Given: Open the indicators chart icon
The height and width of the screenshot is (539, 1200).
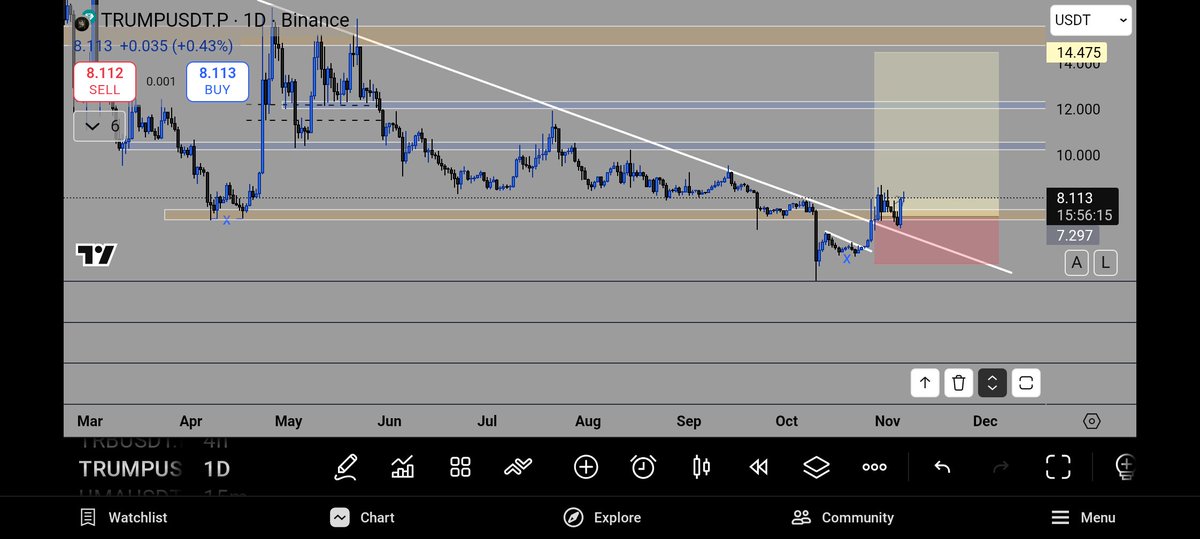Looking at the screenshot, I should tap(403, 466).
